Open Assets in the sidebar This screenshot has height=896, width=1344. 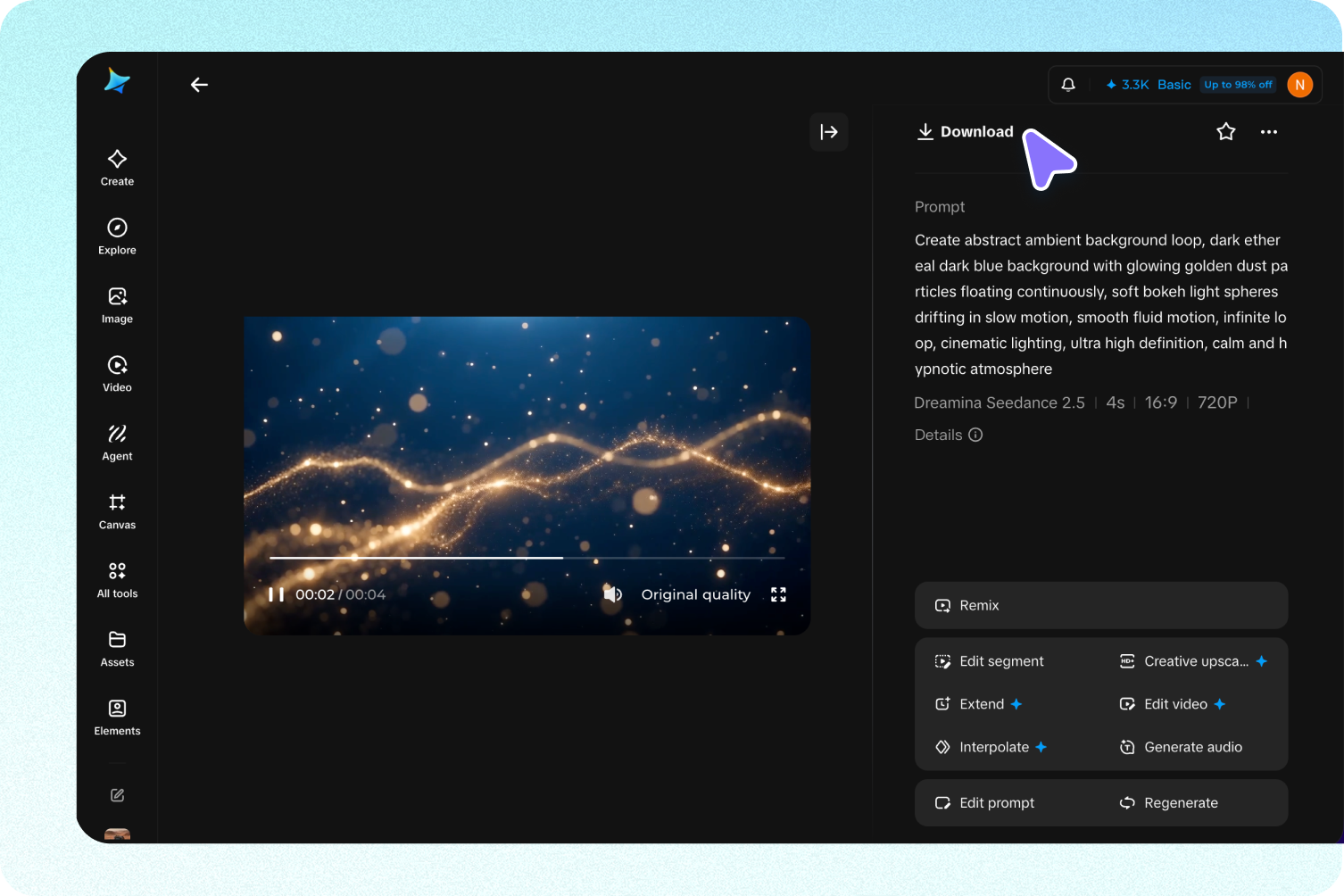click(x=117, y=649)
